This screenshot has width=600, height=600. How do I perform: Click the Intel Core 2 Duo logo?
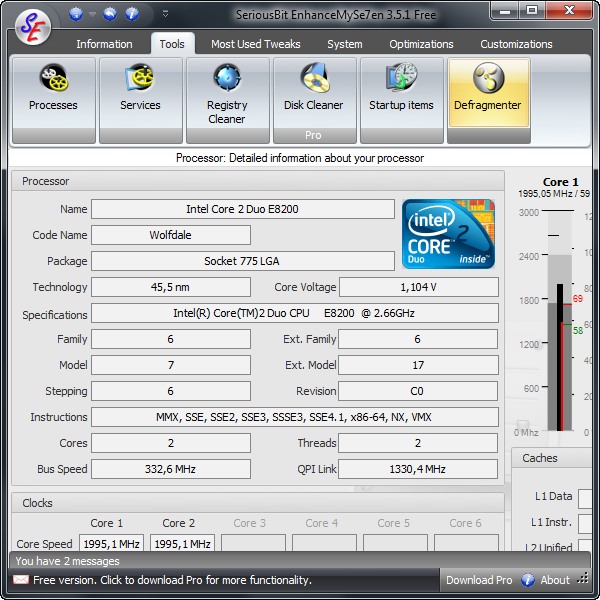[448, 234]
